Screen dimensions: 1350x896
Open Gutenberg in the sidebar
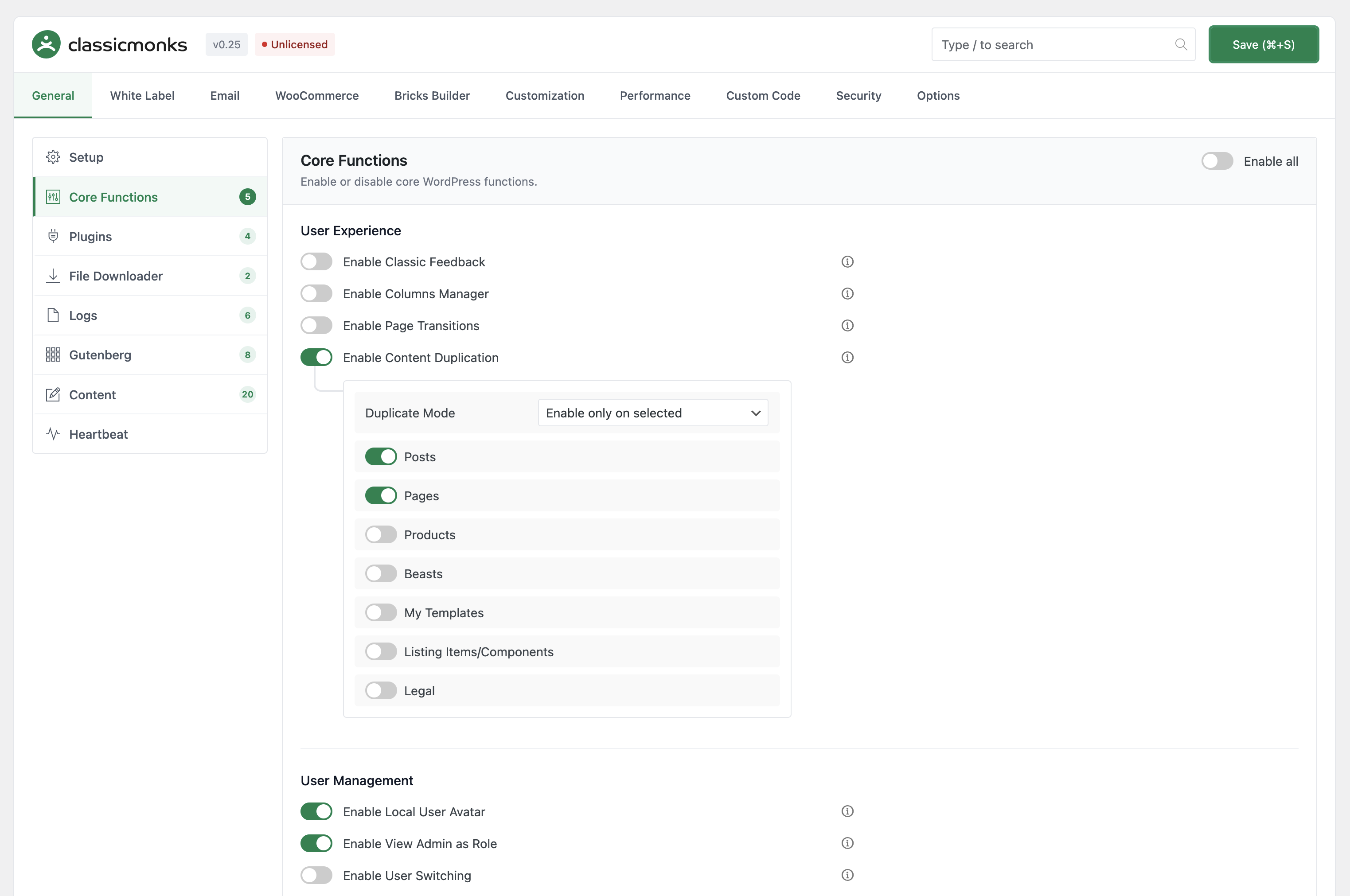pyautogui.click(x=150, y=355)
